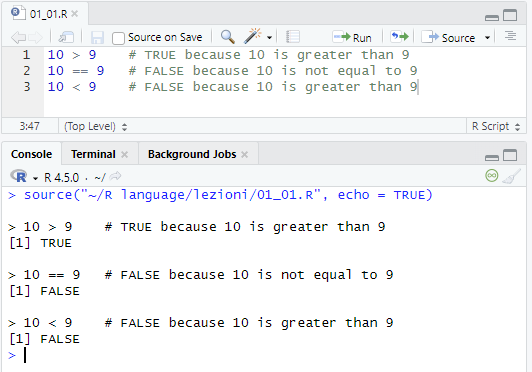Screen dimensions: 532x372
Task: Click the final '[1] FALSE' console result
Action: point(44,339)
